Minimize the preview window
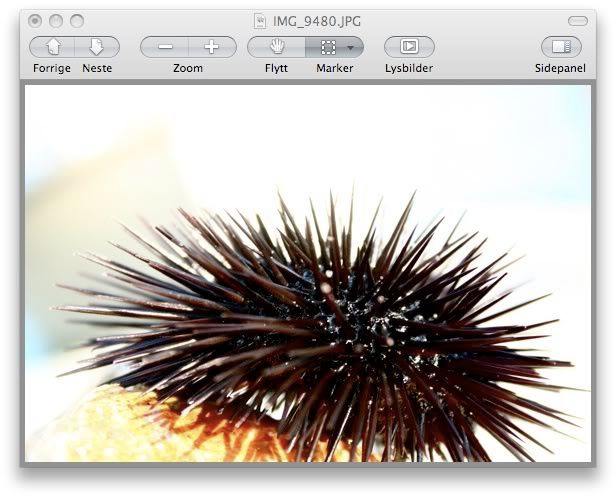 56,21
